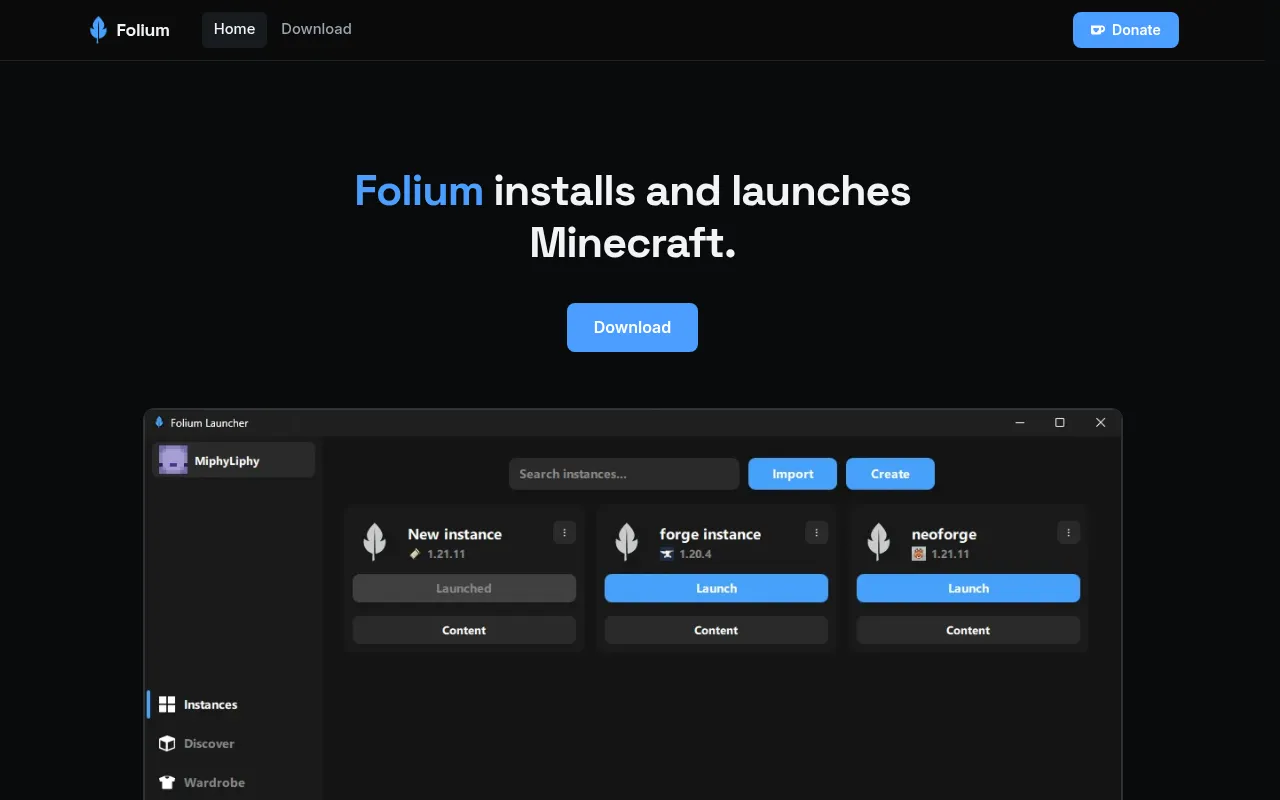
Task: Click the Folium leaf logo in the header
Action: tap(98, 30)
